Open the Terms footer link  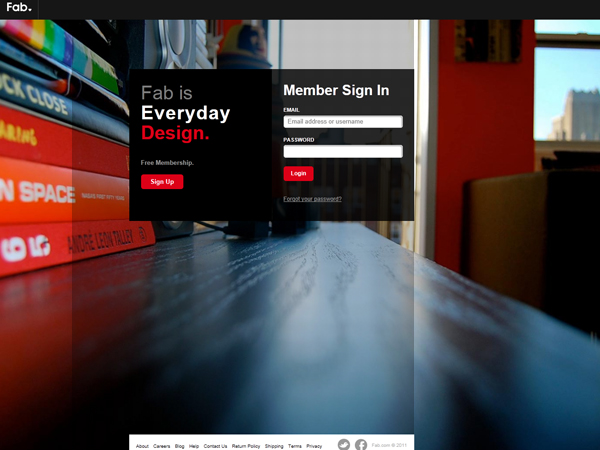(x=295, y=446)
